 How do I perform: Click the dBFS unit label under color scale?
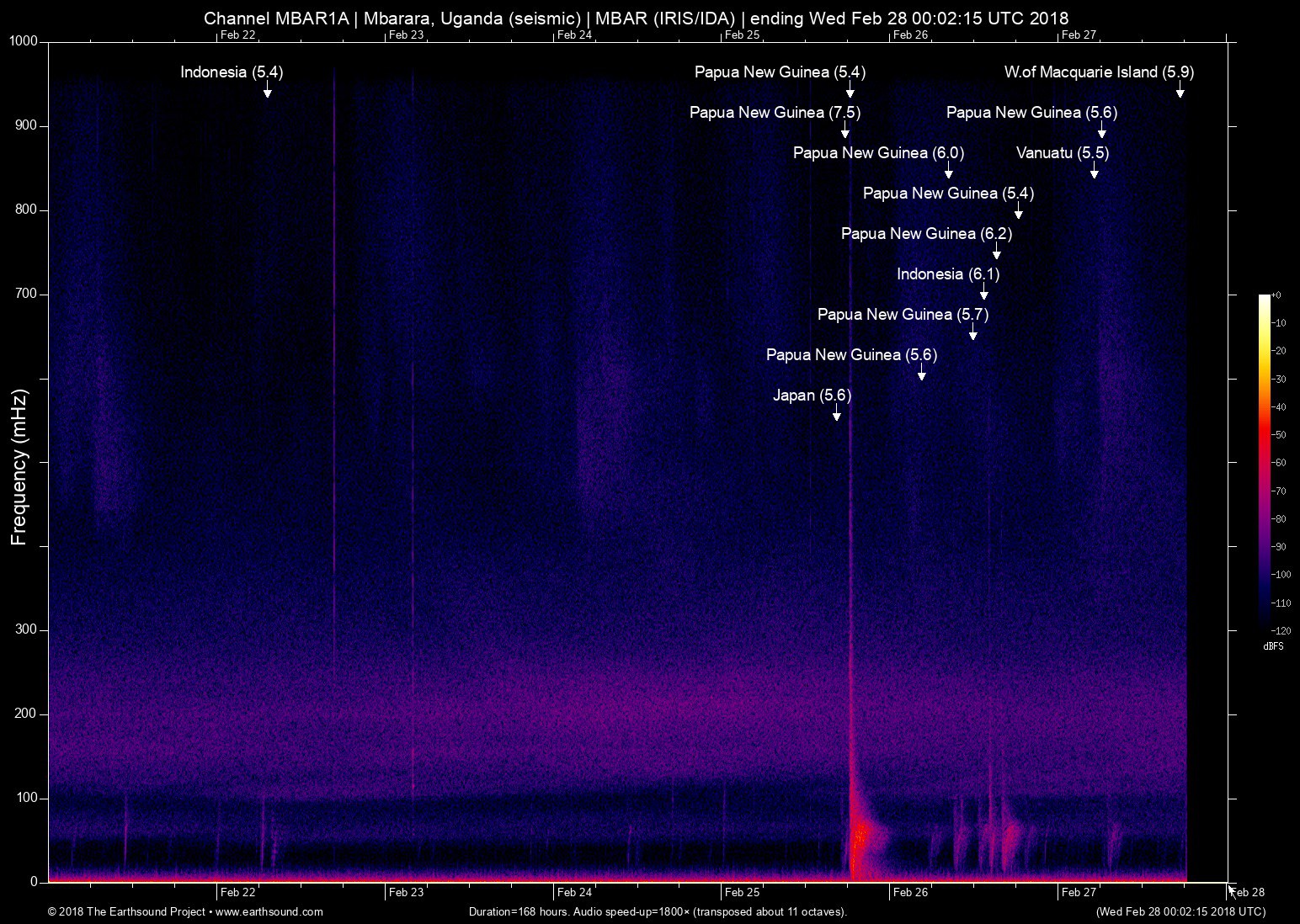[1272, 647]
